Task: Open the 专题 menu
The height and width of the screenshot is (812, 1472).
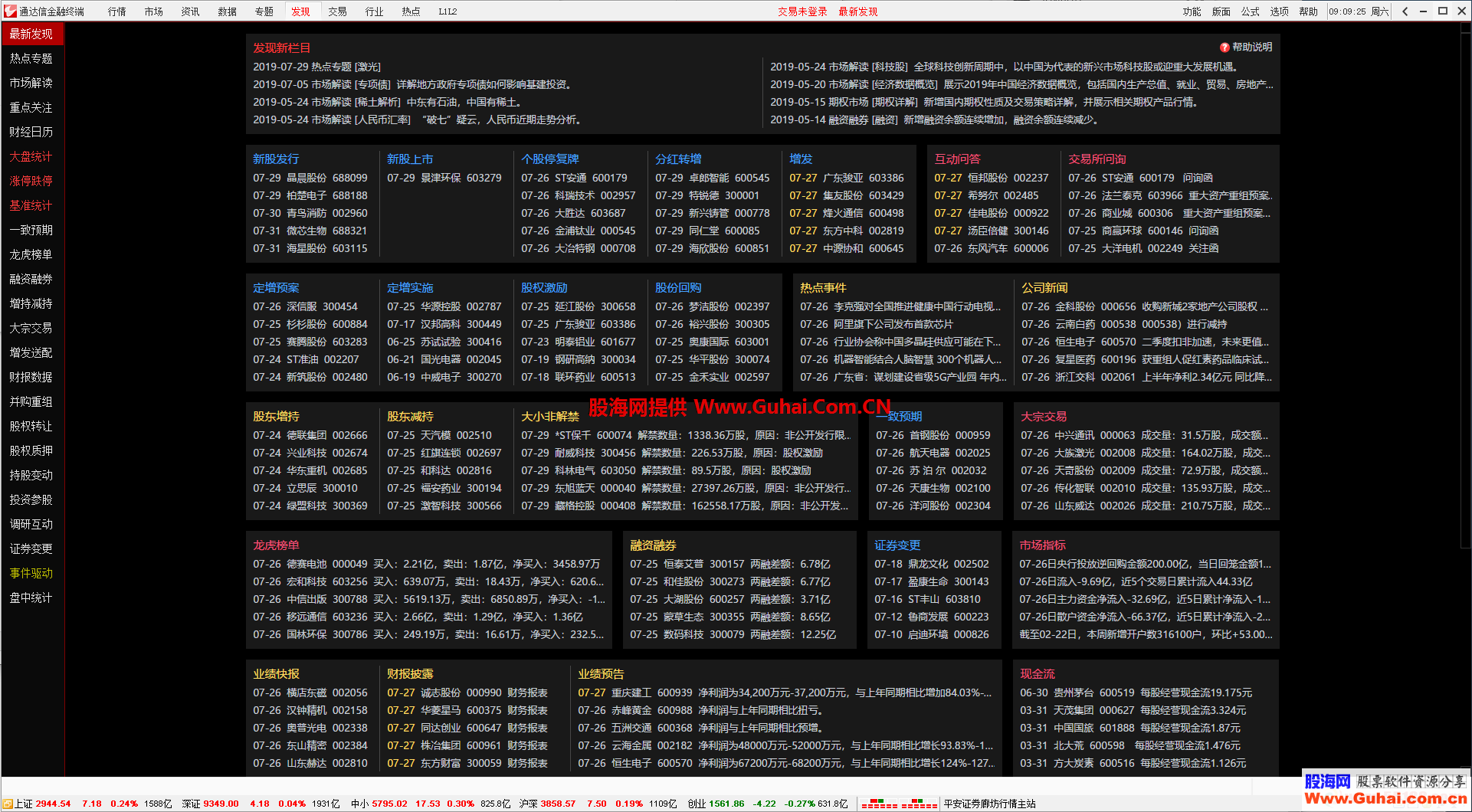Action: 264,11
